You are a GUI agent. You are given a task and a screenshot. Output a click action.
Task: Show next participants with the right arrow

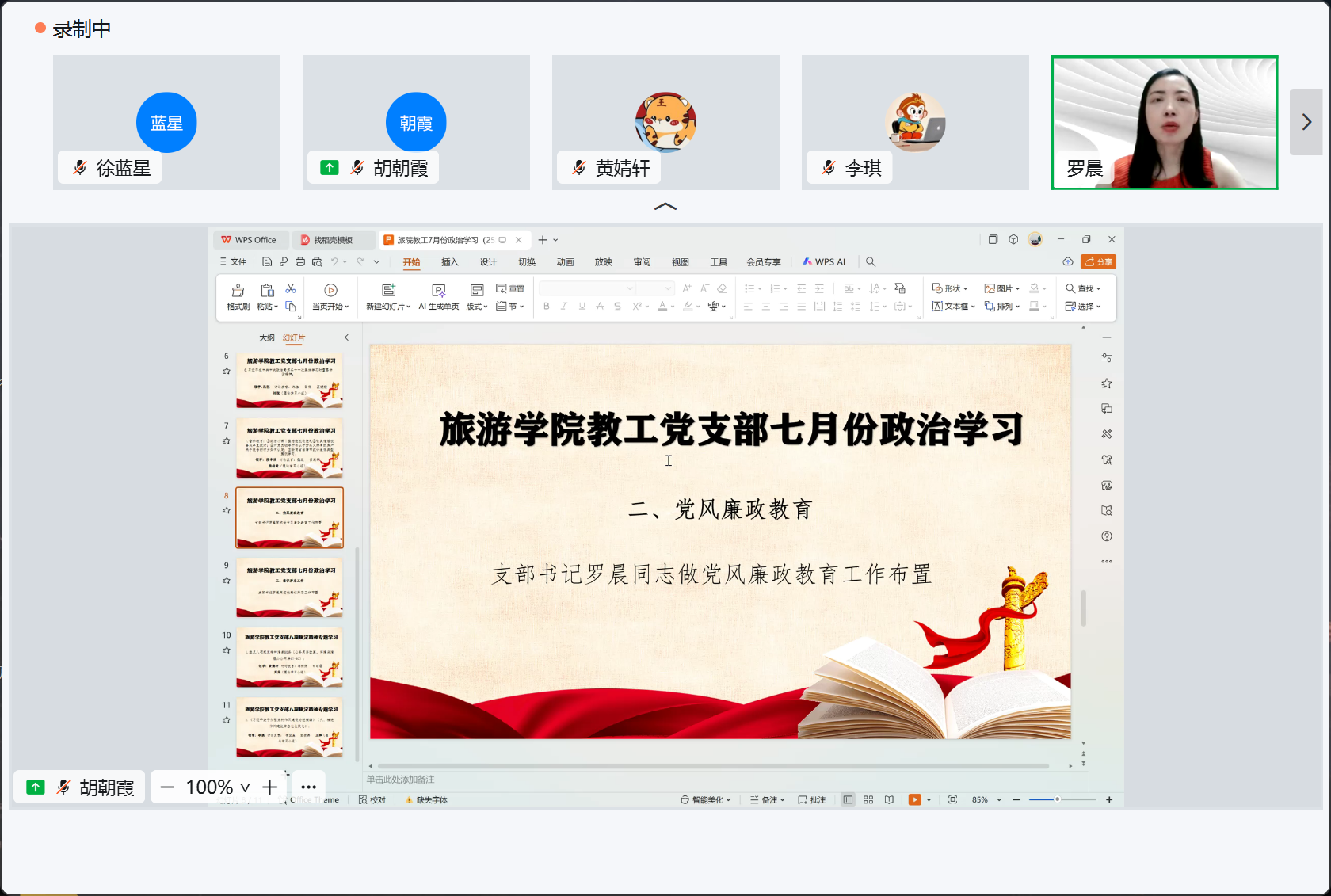[x=1306, y=122]
